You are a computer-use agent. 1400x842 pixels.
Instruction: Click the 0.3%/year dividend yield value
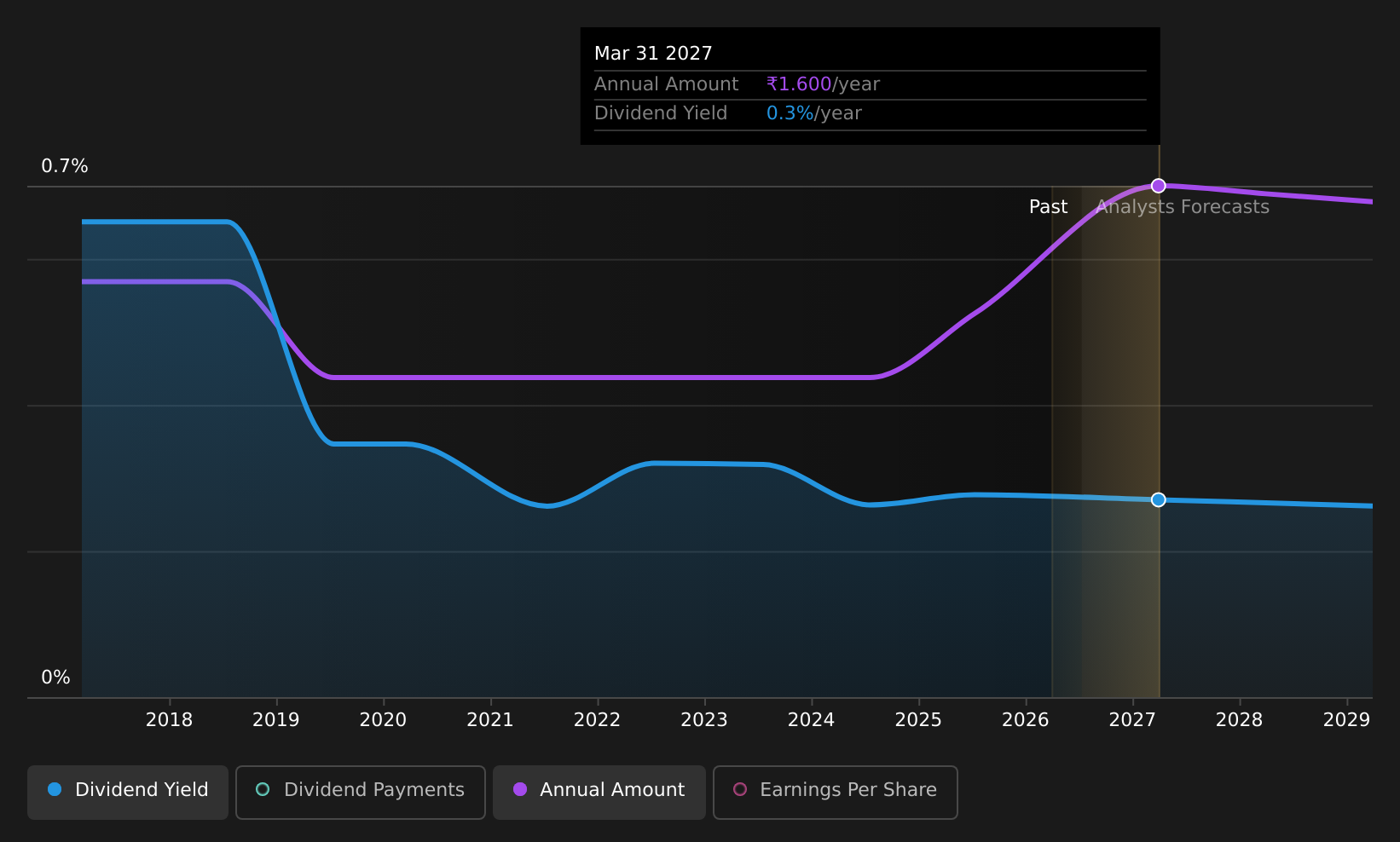coord(814,113)
